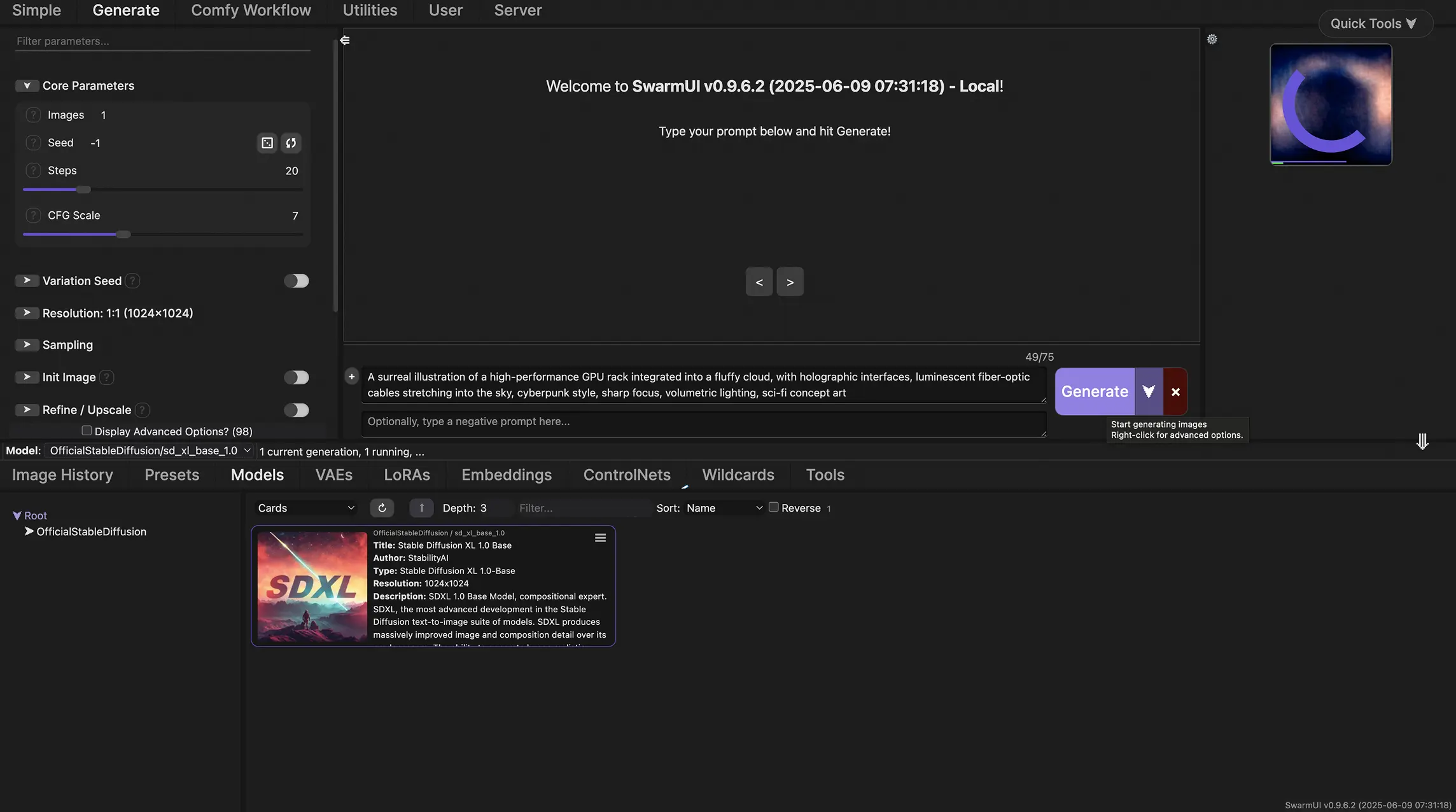This screenshot has width=1456, height=812.
Task: Click the reuse last seed icon
Action: [291, 143]
